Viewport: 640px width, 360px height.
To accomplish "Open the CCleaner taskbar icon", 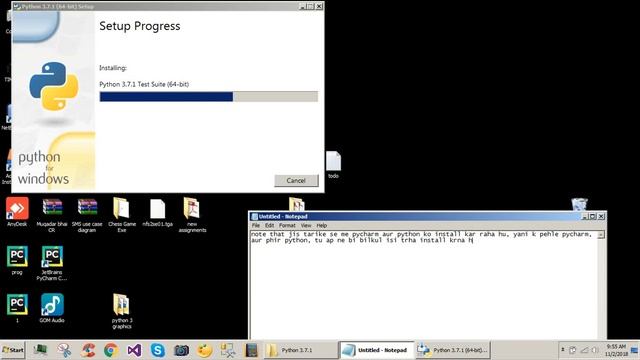I will (x=87, y=350).
